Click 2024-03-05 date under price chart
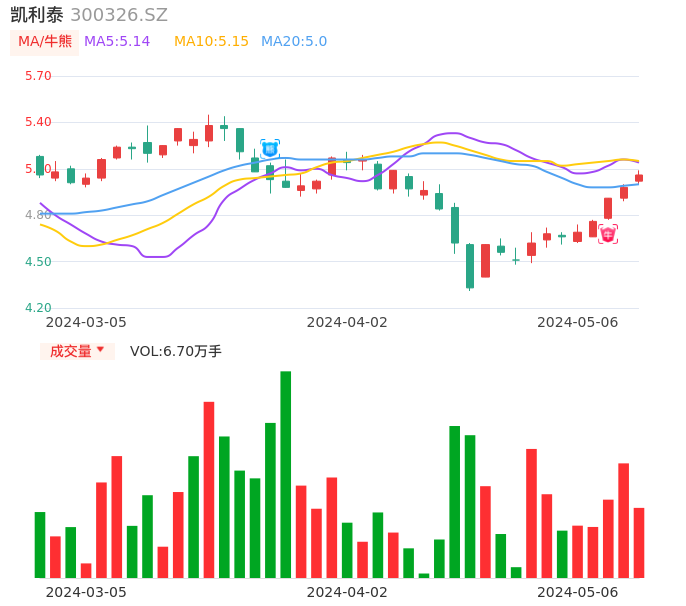The image size is (686, 606). [x=87, y=322]
